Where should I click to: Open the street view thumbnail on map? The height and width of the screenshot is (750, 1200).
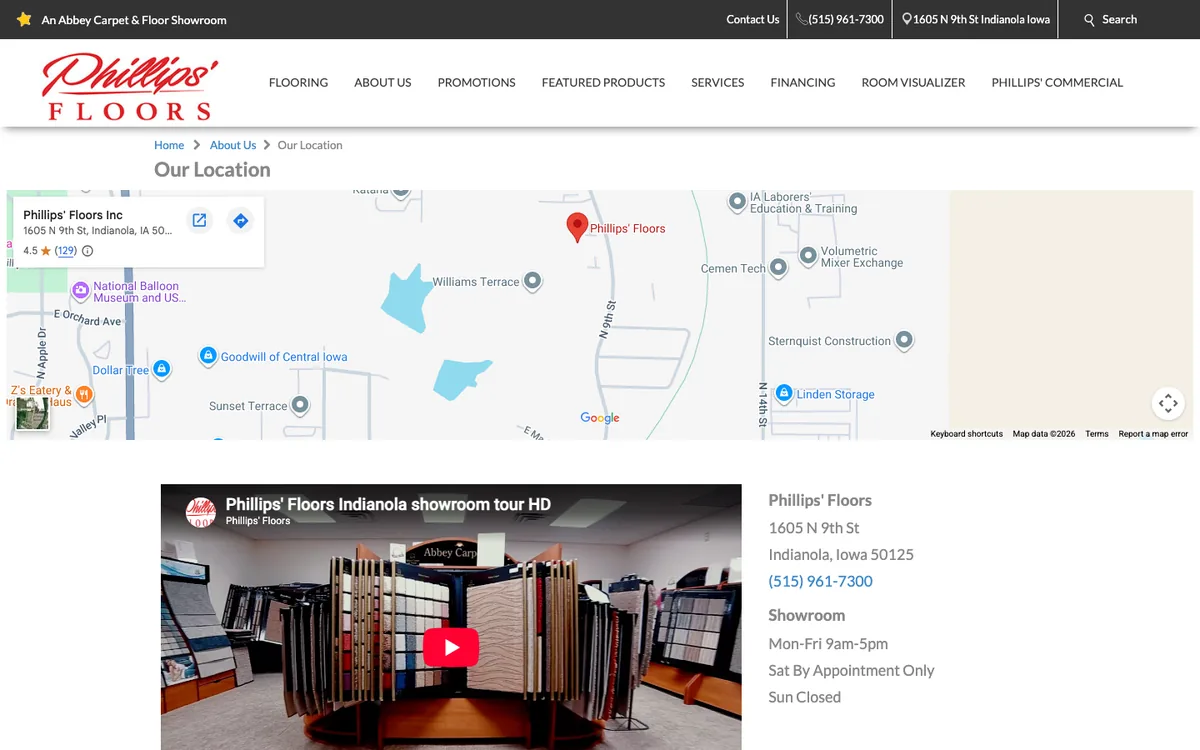[x=32, y=413]
